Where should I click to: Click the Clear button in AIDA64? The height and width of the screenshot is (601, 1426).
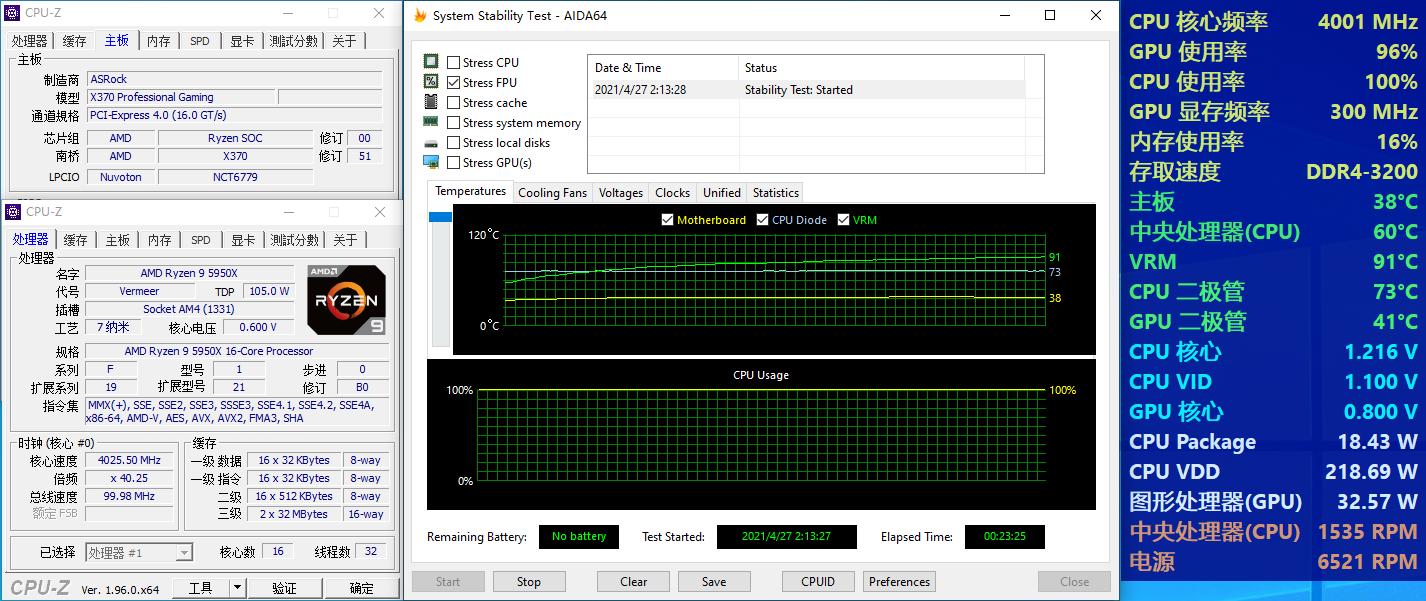pos(634,582)
